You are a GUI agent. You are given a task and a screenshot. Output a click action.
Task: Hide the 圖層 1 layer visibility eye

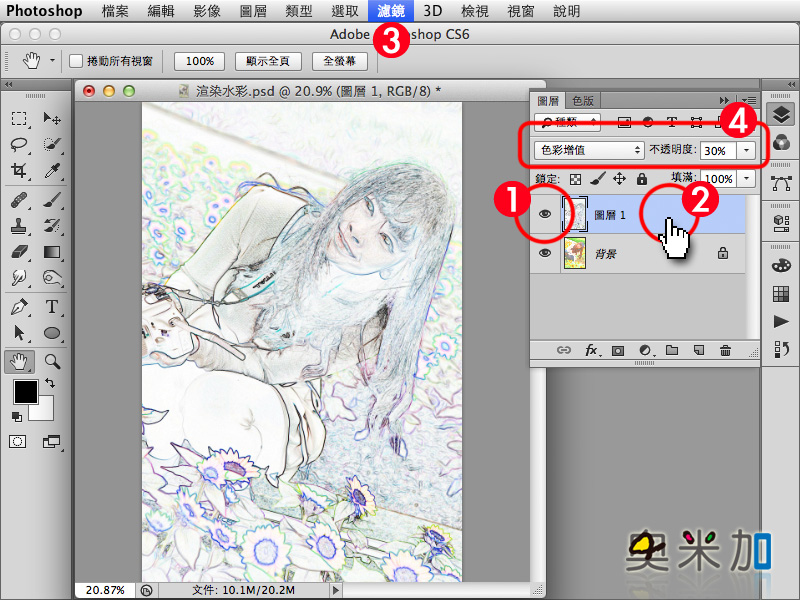[x=545, y=215]
